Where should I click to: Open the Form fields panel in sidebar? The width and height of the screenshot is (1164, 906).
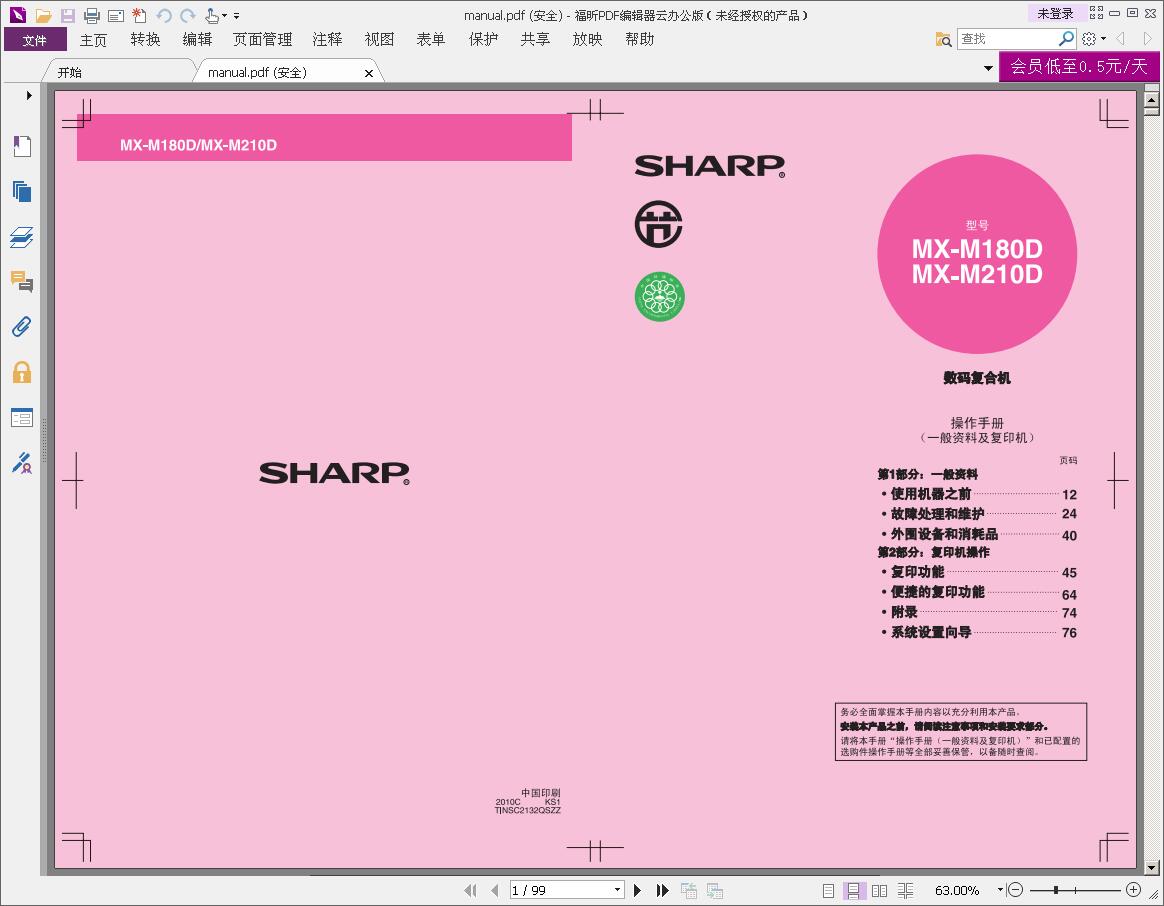coord(22,417)
